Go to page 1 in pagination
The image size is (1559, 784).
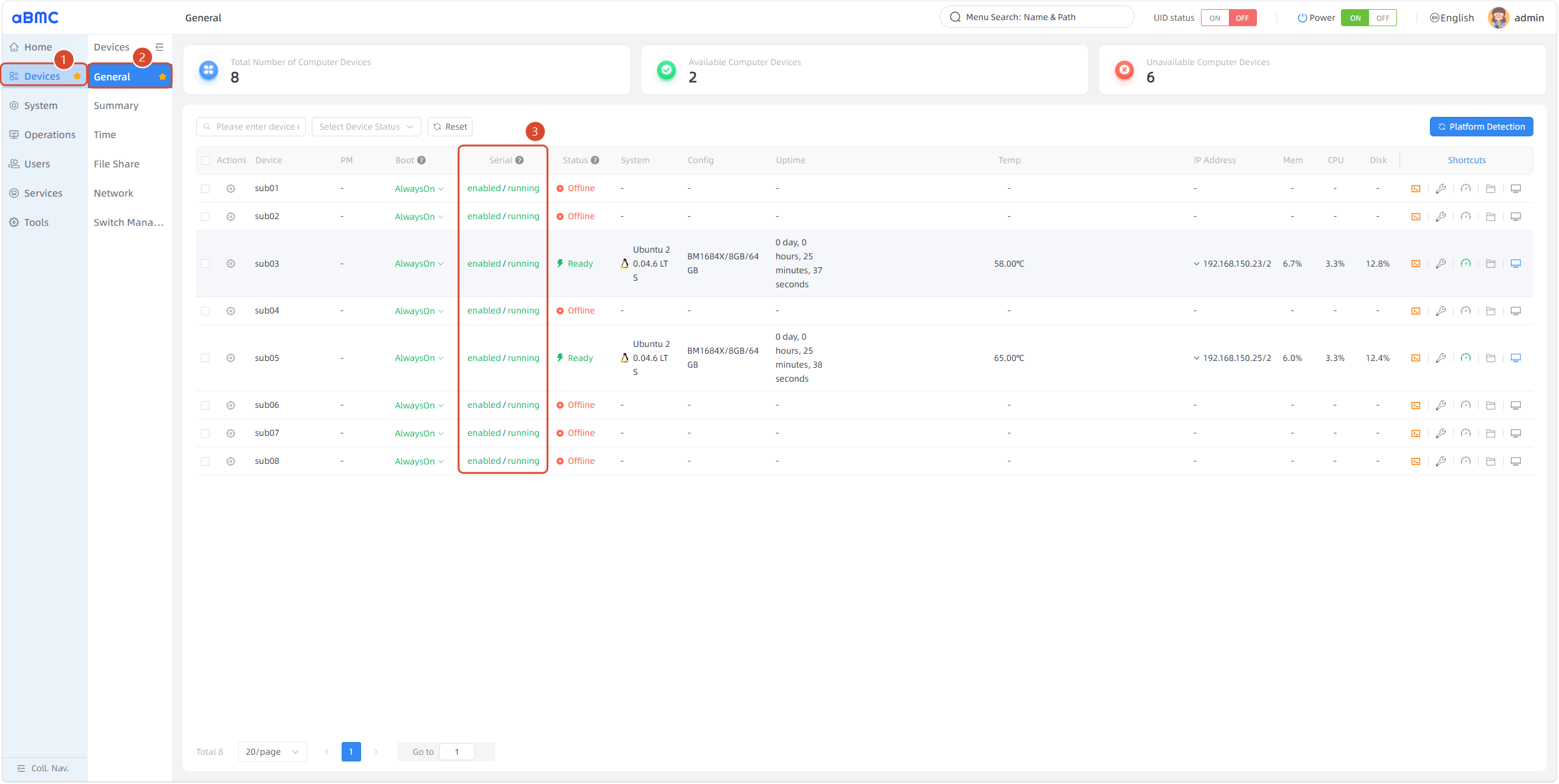click(351, 752)
